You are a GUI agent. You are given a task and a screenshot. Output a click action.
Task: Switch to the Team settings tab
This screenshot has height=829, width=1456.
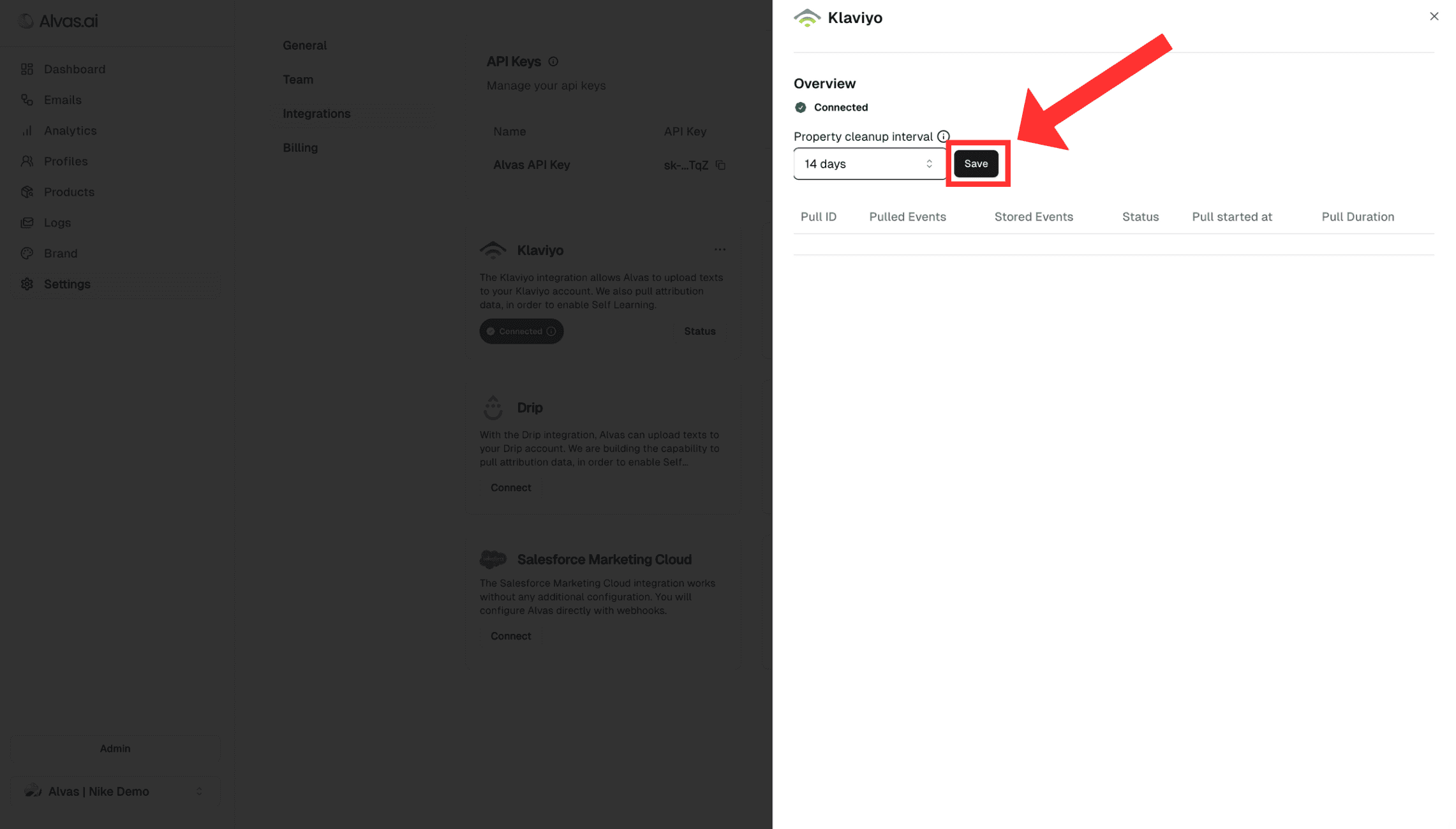(x=297, y=80)
